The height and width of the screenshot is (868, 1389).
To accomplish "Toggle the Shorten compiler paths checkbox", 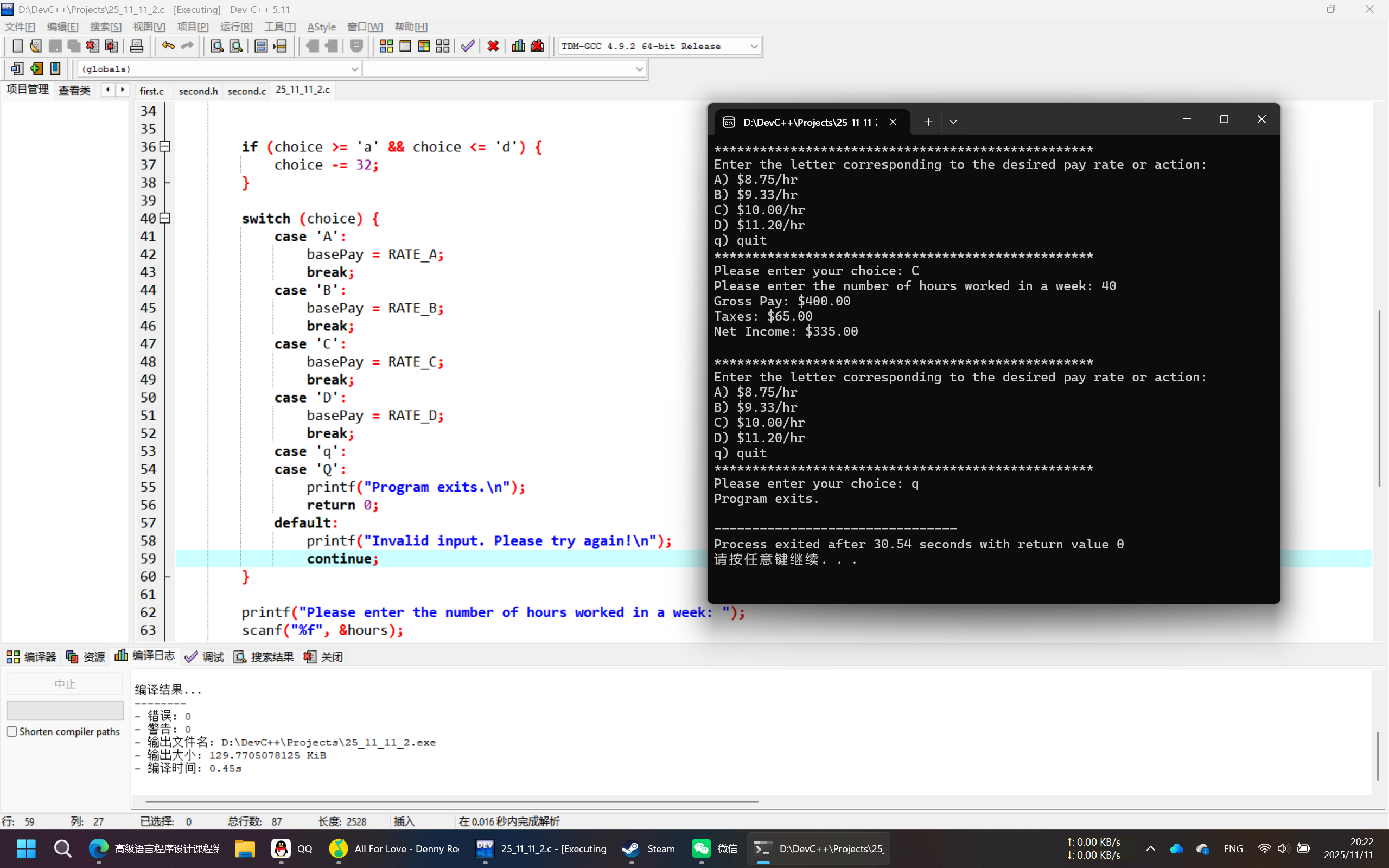I will (12, 731).
